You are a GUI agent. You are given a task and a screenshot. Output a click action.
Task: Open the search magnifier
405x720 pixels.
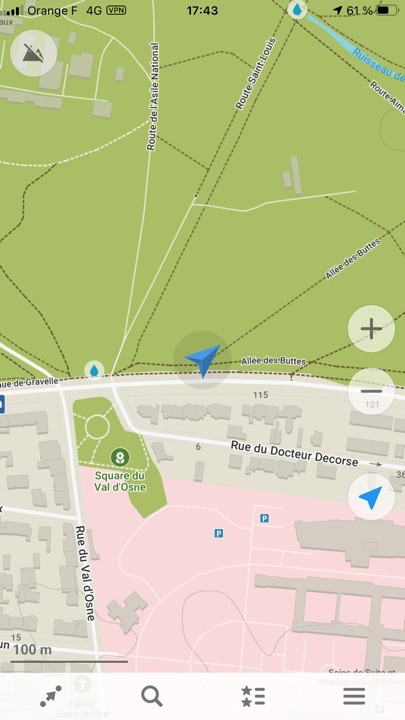click(x=152, y=696)
